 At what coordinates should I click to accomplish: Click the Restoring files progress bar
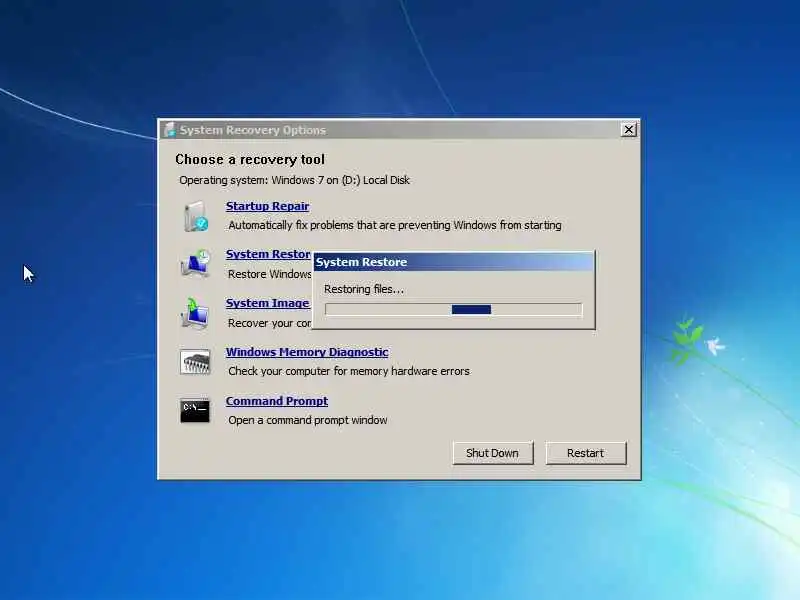454,310
